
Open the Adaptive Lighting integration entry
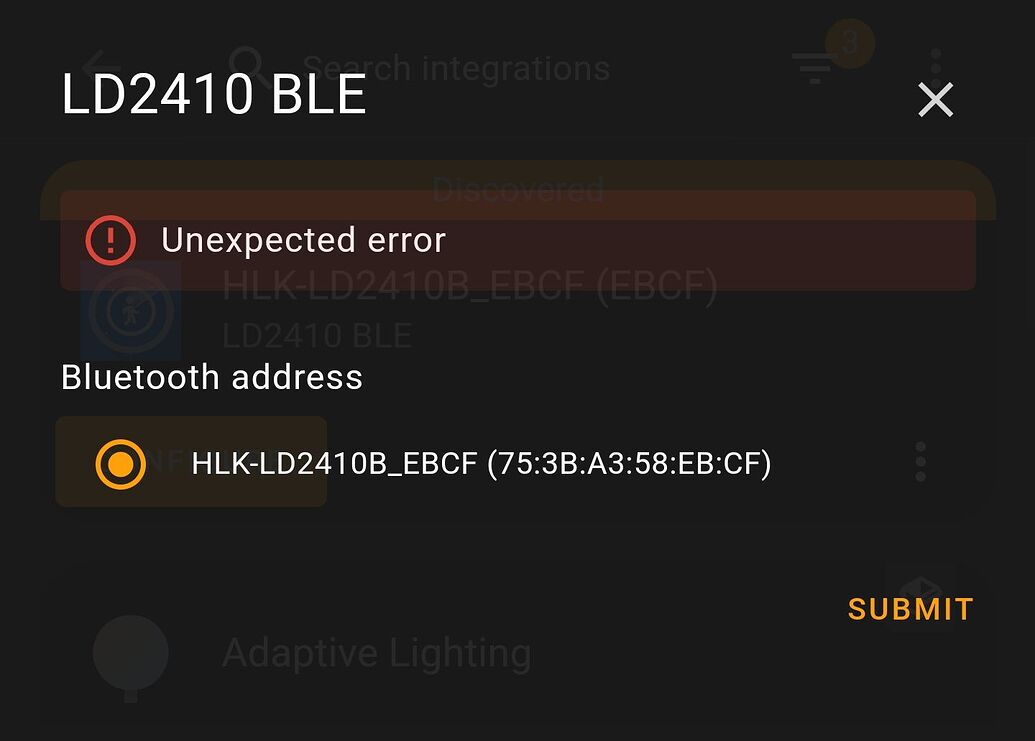tap(376, 652)
